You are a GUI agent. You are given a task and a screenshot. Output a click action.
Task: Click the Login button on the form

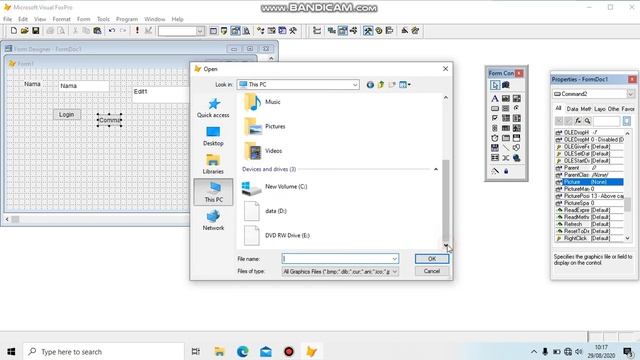[67, 115]
